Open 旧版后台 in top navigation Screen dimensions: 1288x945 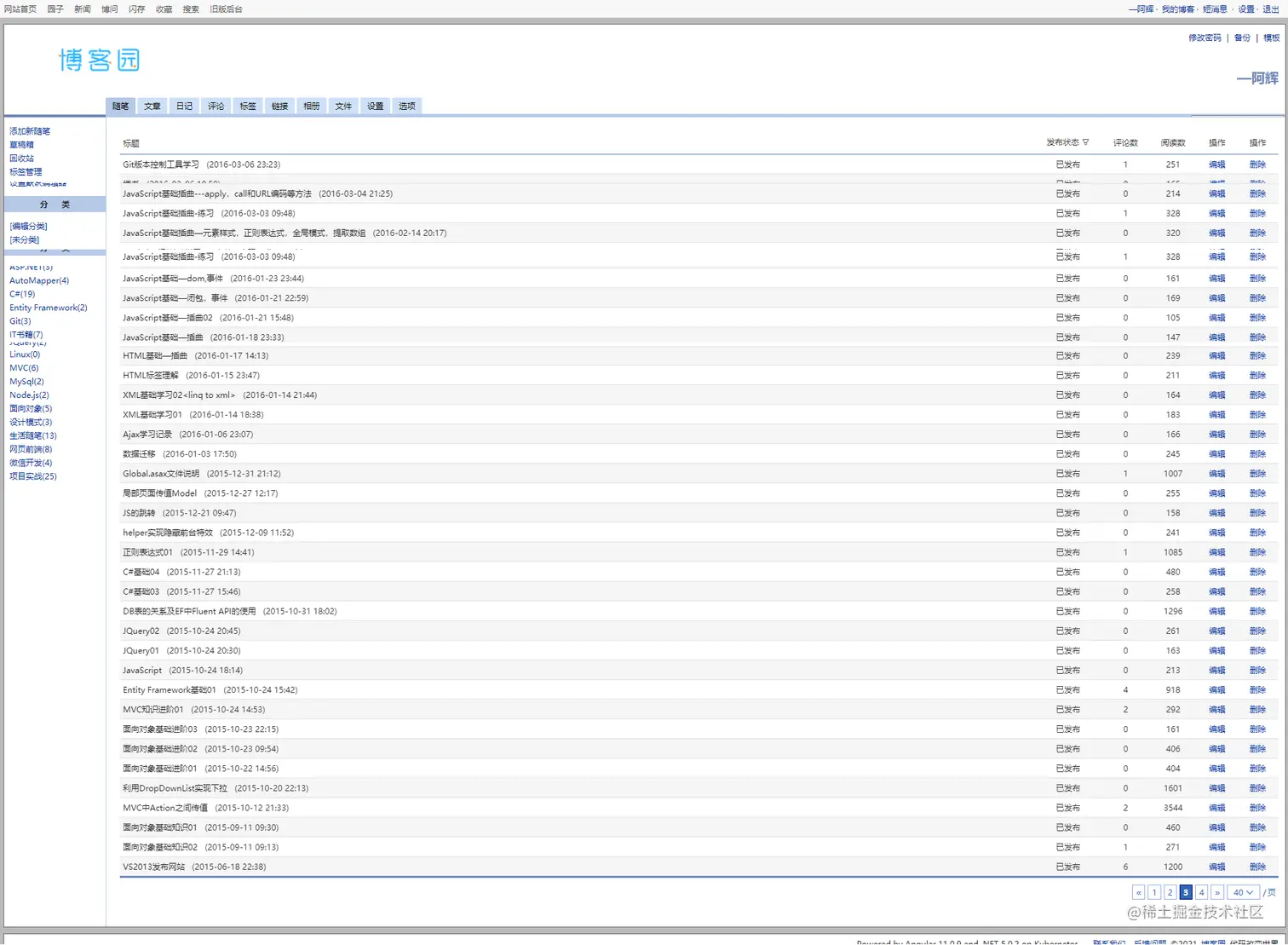[227, 9]
